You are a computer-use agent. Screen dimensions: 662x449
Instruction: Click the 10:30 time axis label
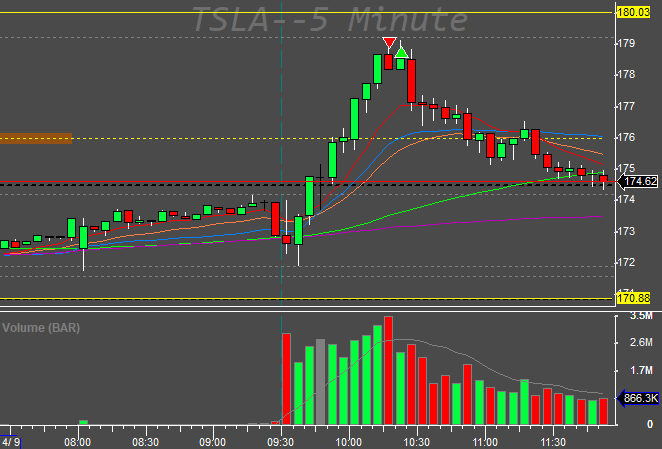[417, 442]
